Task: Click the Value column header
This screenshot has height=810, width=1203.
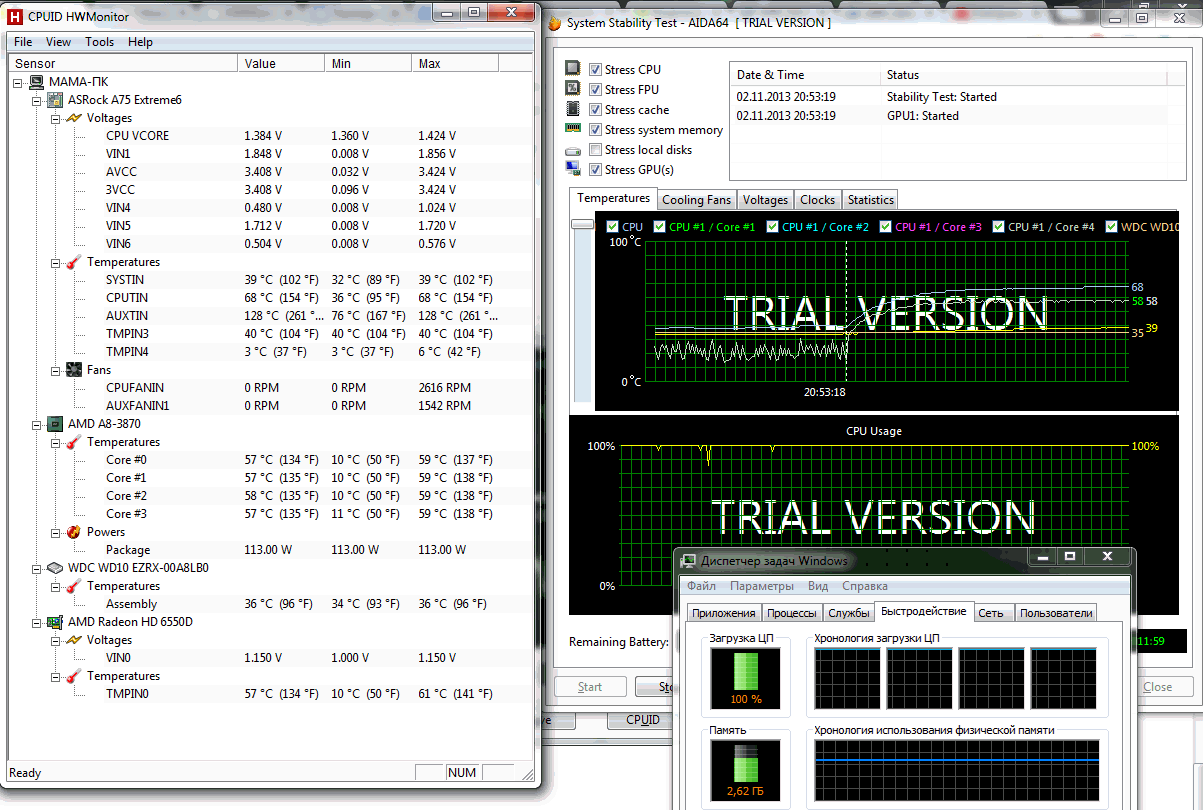Action: (x=283, y=63)
